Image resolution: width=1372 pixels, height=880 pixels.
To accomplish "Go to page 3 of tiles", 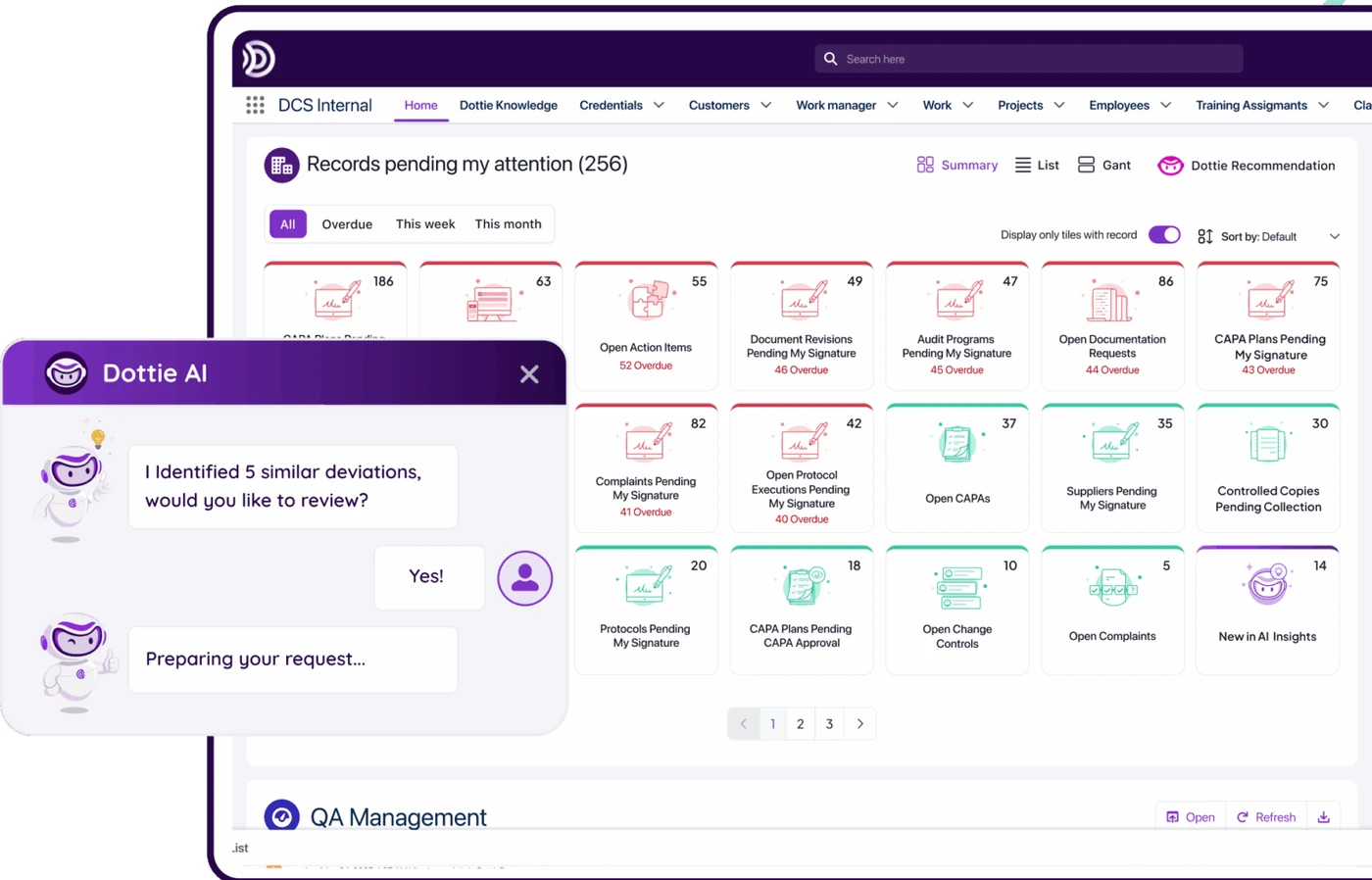I will point(829,724).
